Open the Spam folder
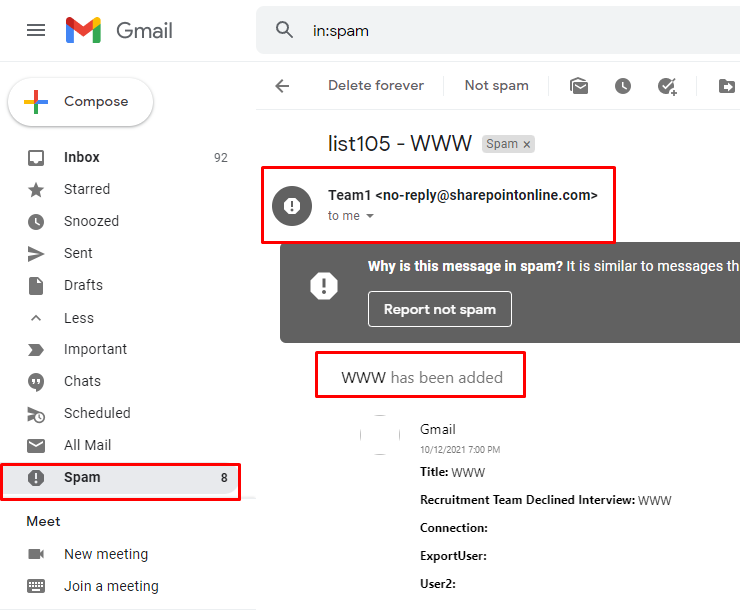The width and height of the screenshot is (740, 616). [x=120, y=478]
